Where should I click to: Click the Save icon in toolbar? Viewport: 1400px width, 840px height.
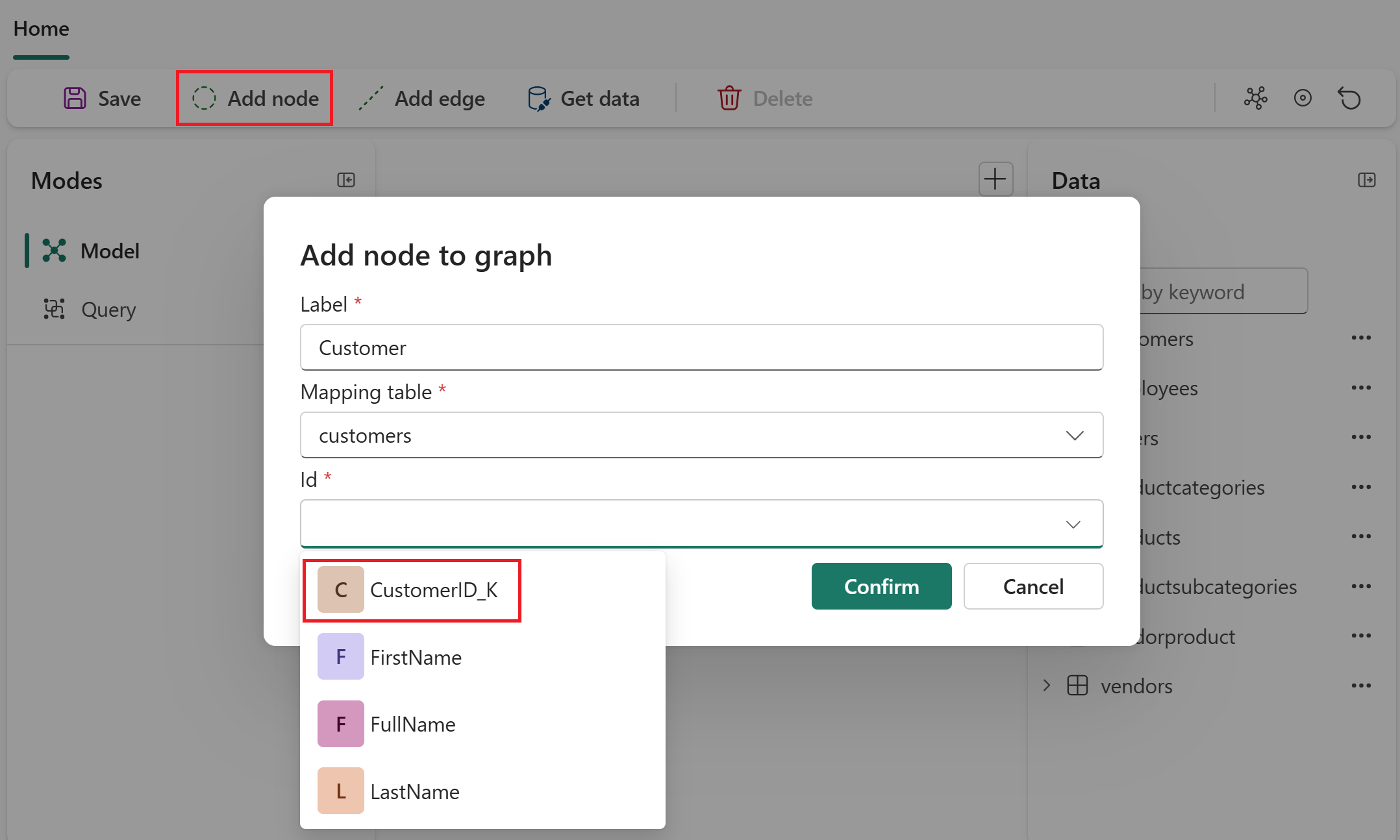[x=75, y=99]
